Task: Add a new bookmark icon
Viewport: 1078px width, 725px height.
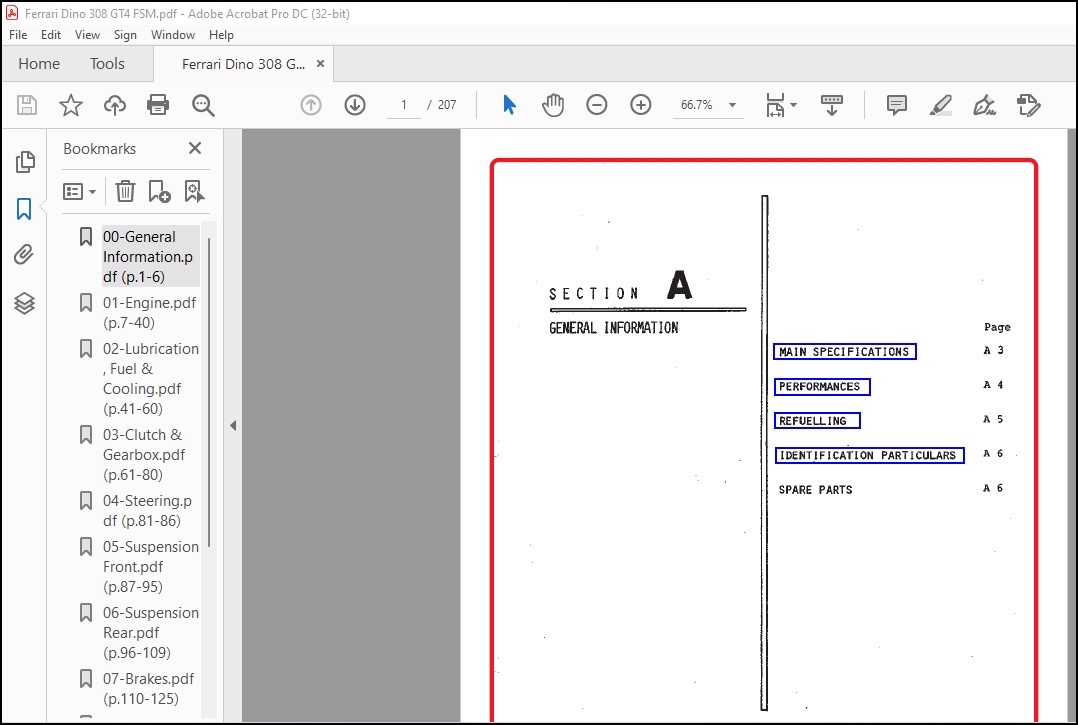Action: click(x=160, y=191)
